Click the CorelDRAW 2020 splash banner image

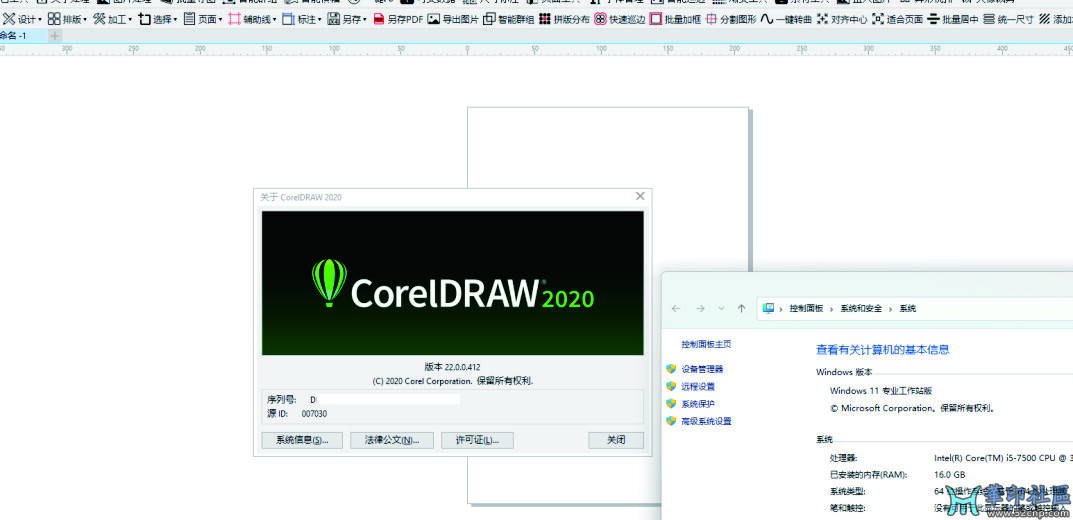pyautogui.click(x=452, y=283)
